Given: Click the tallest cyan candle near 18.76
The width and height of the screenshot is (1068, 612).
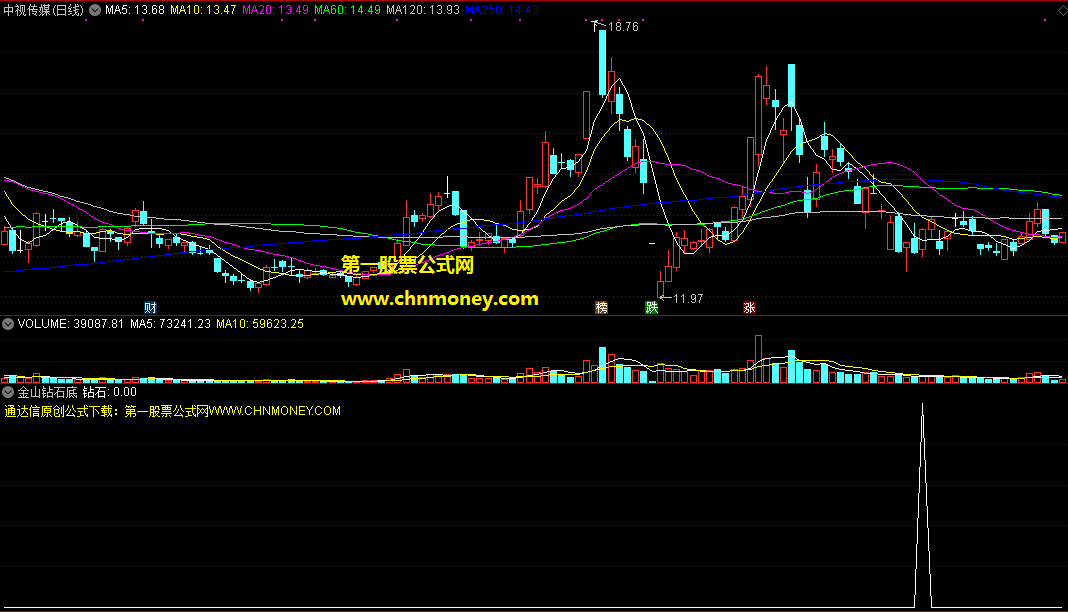Looking at the screenshot, I should pos(602,62).
